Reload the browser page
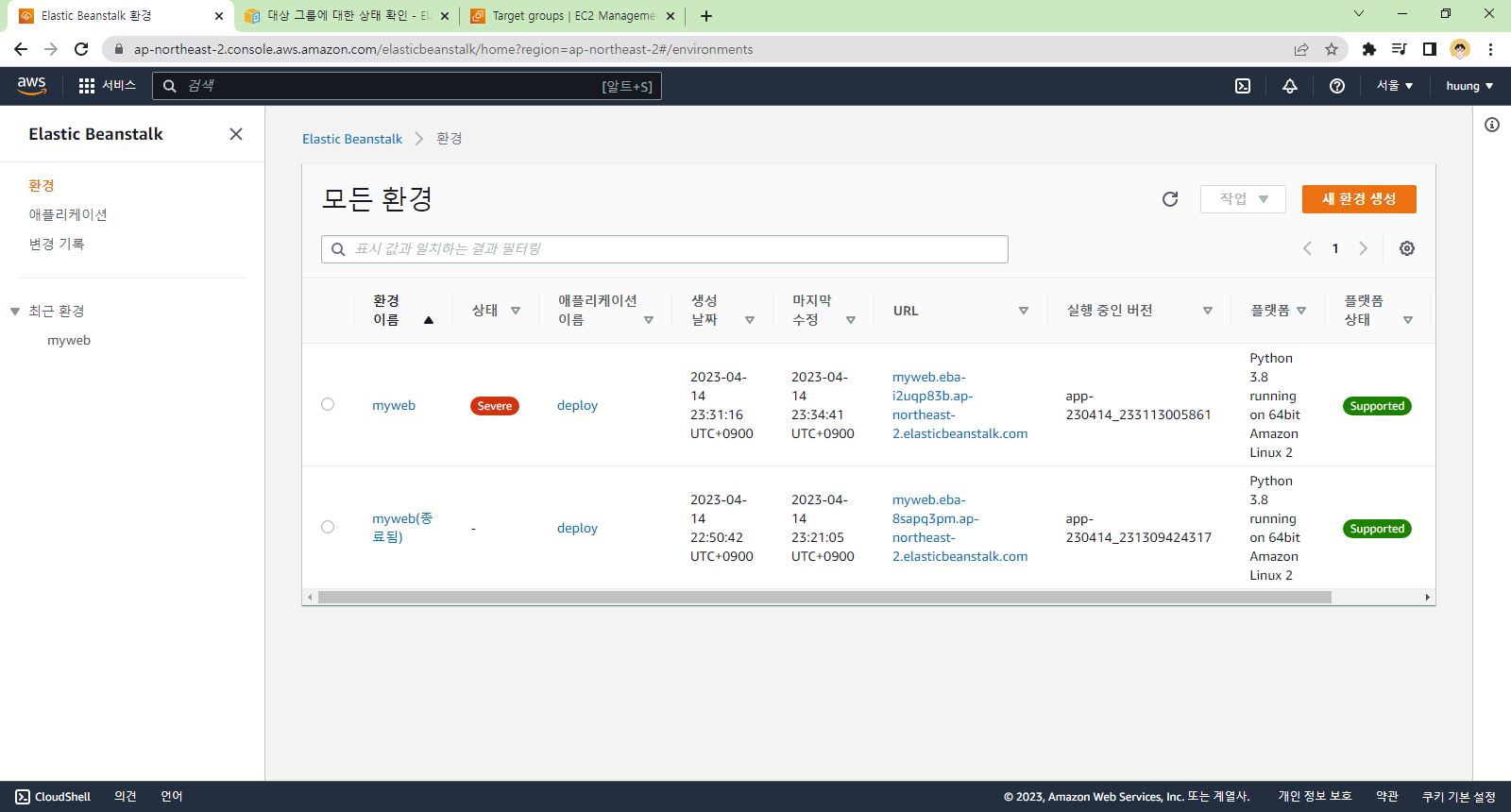 click(x=81, y=49)
